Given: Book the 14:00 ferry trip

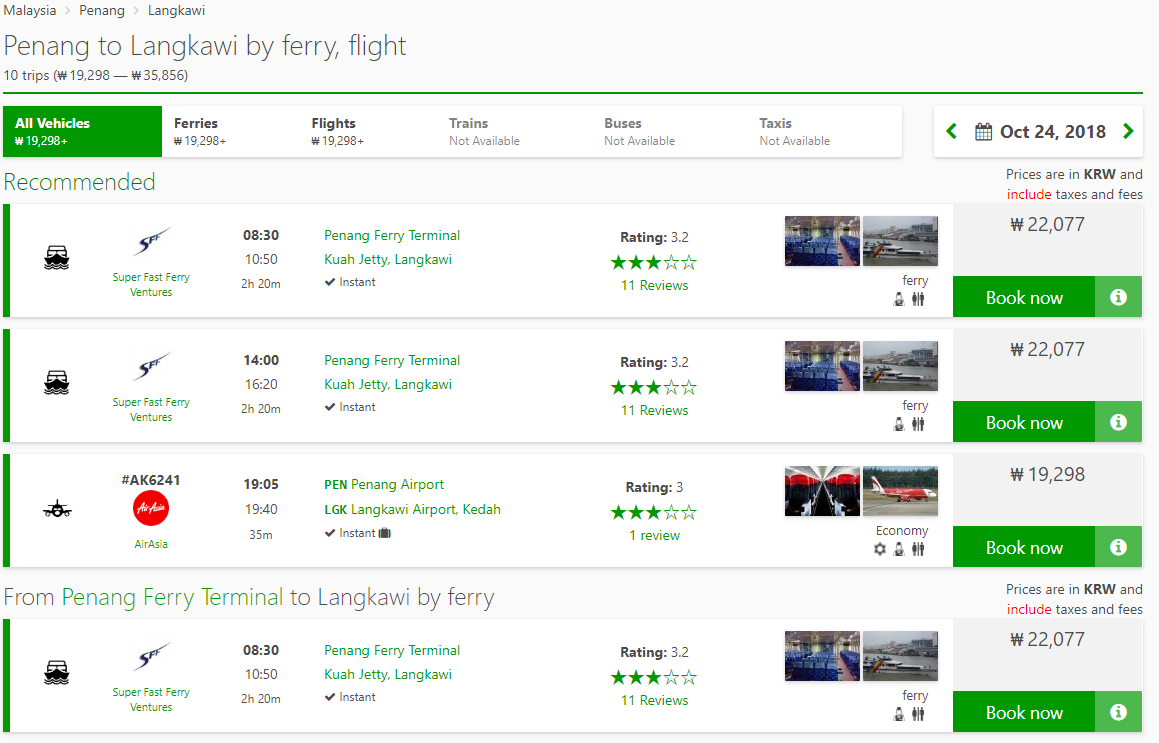Looking at the screenshot, I should [x=1024, y=422].
